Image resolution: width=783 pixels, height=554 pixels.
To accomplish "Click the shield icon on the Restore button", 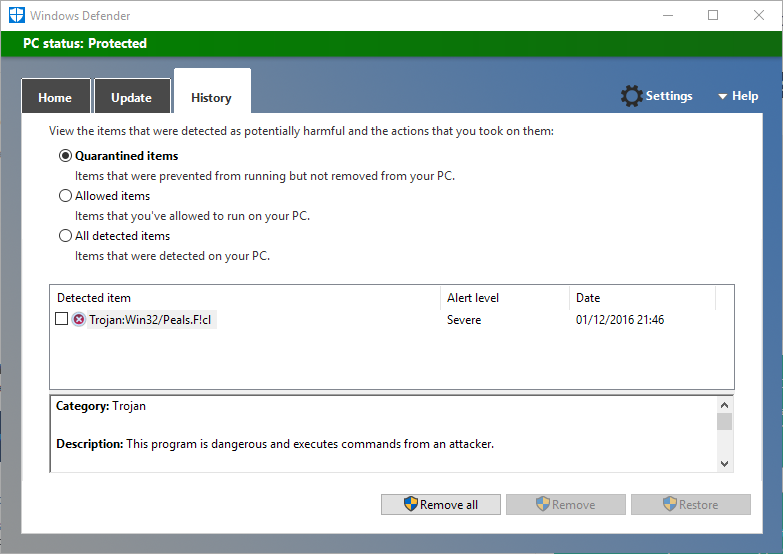I will 669,505.
